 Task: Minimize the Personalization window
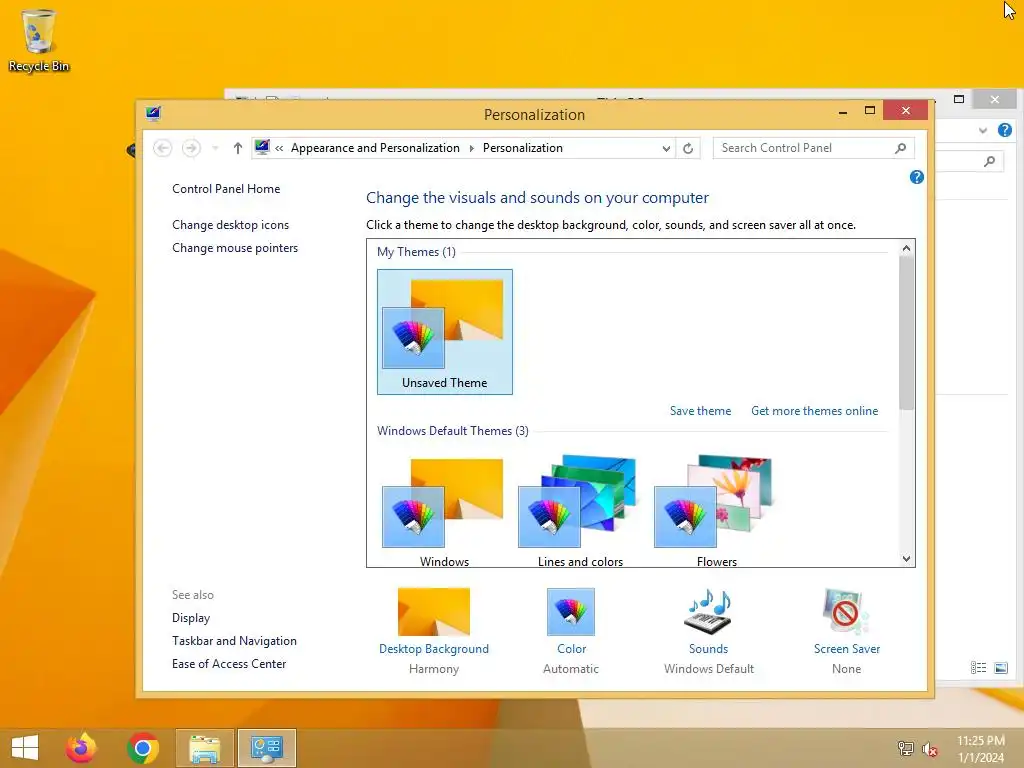point(843,112)
